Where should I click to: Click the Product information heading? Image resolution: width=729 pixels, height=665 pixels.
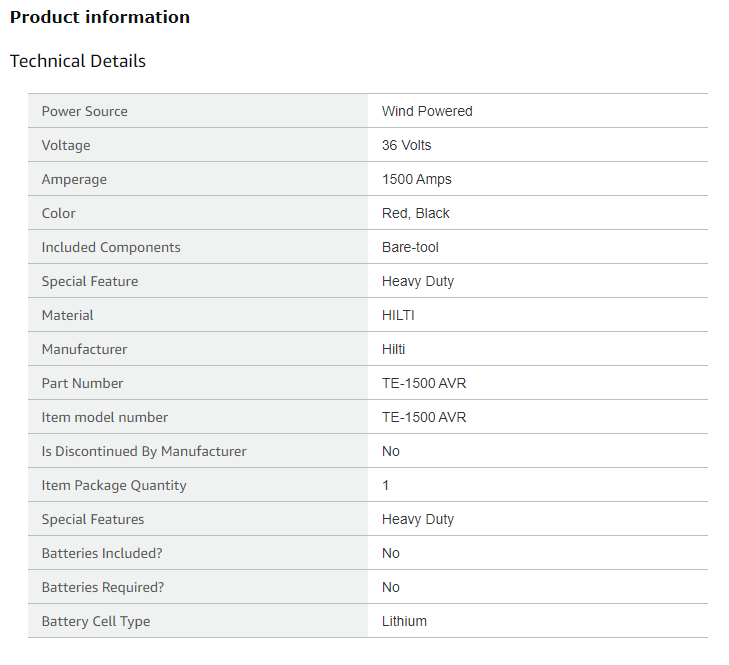click(100, 18)
